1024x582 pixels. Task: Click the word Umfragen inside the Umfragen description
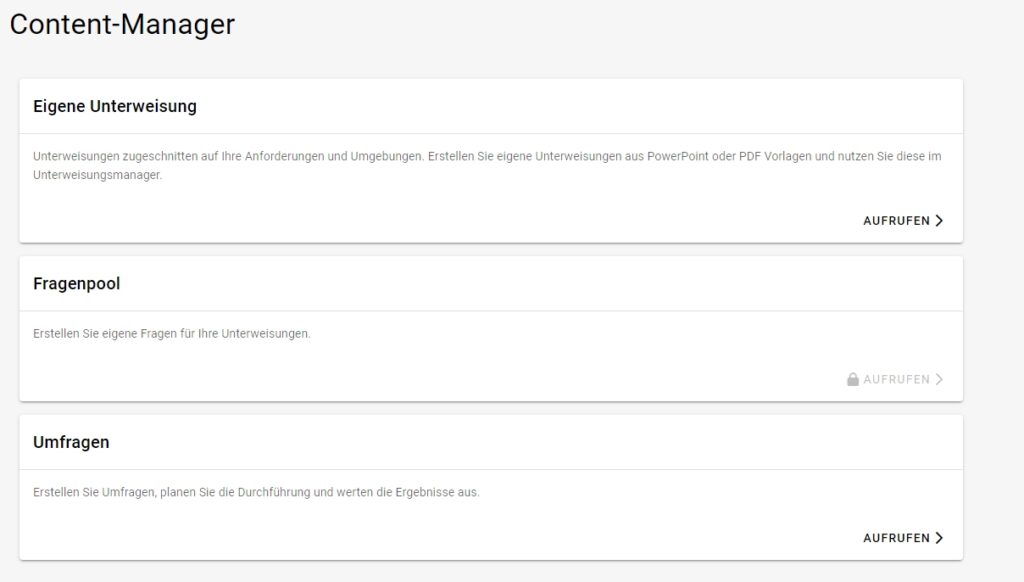(129, 492)
